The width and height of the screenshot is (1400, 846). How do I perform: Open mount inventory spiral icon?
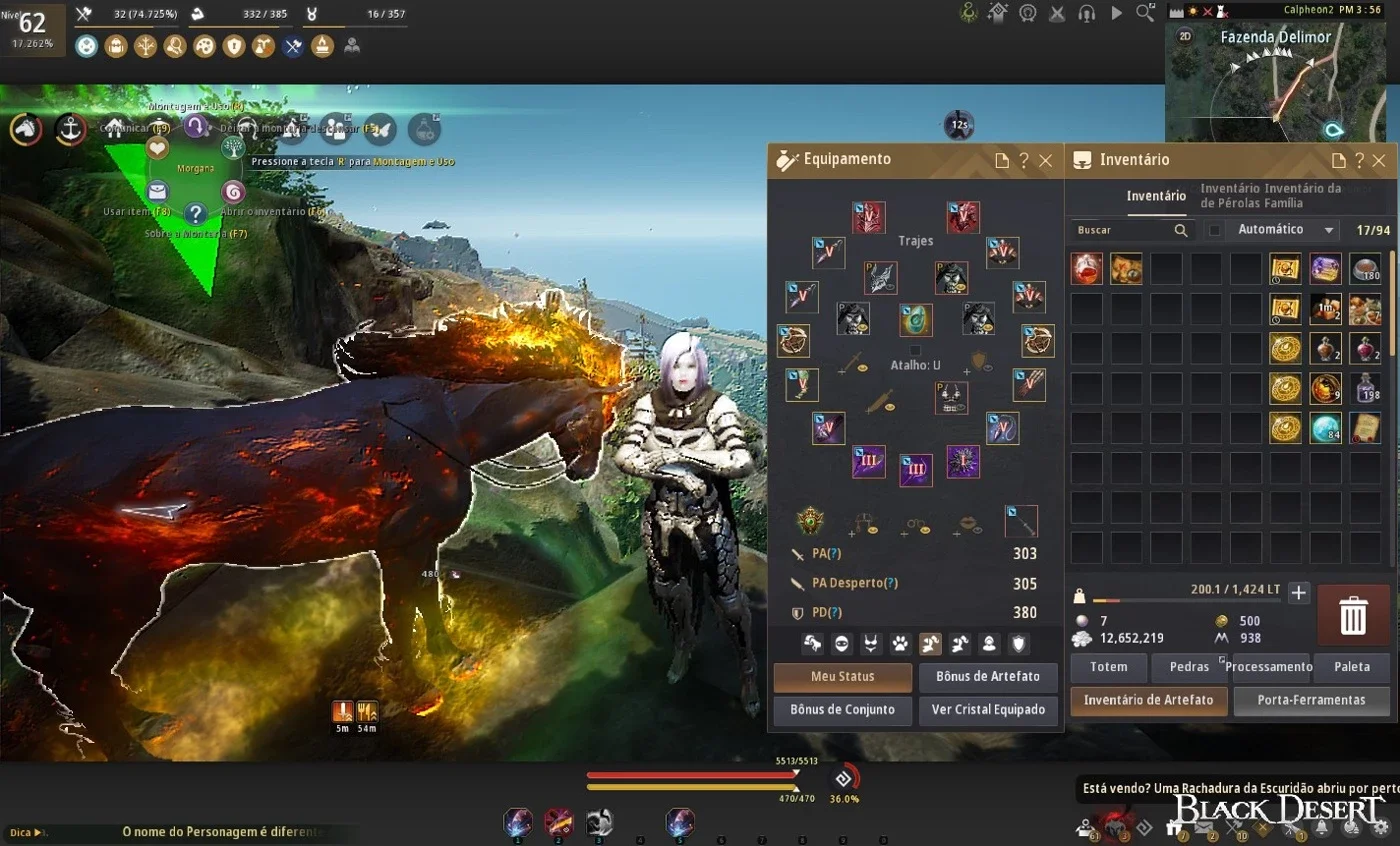coord(232,191)
